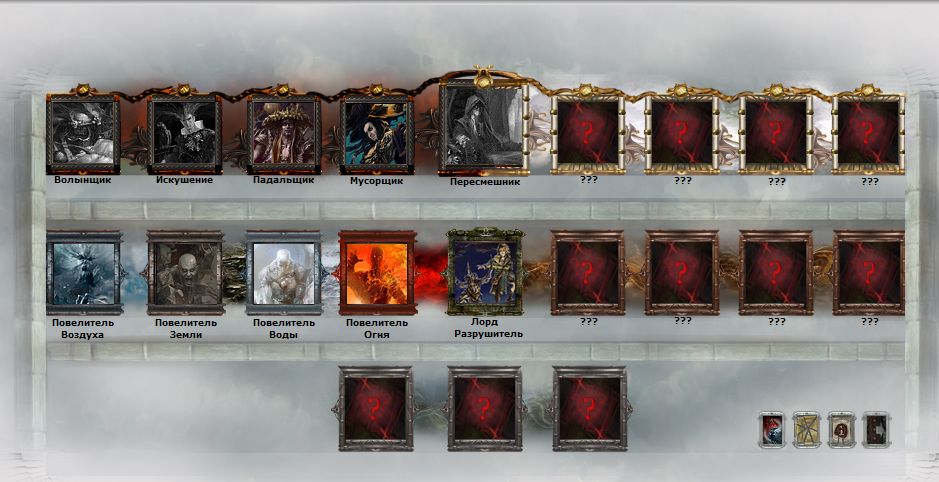This screenshot has width=939, height=482.
Task: Select the Волынщик boss portrait
Action: point(83,134)
